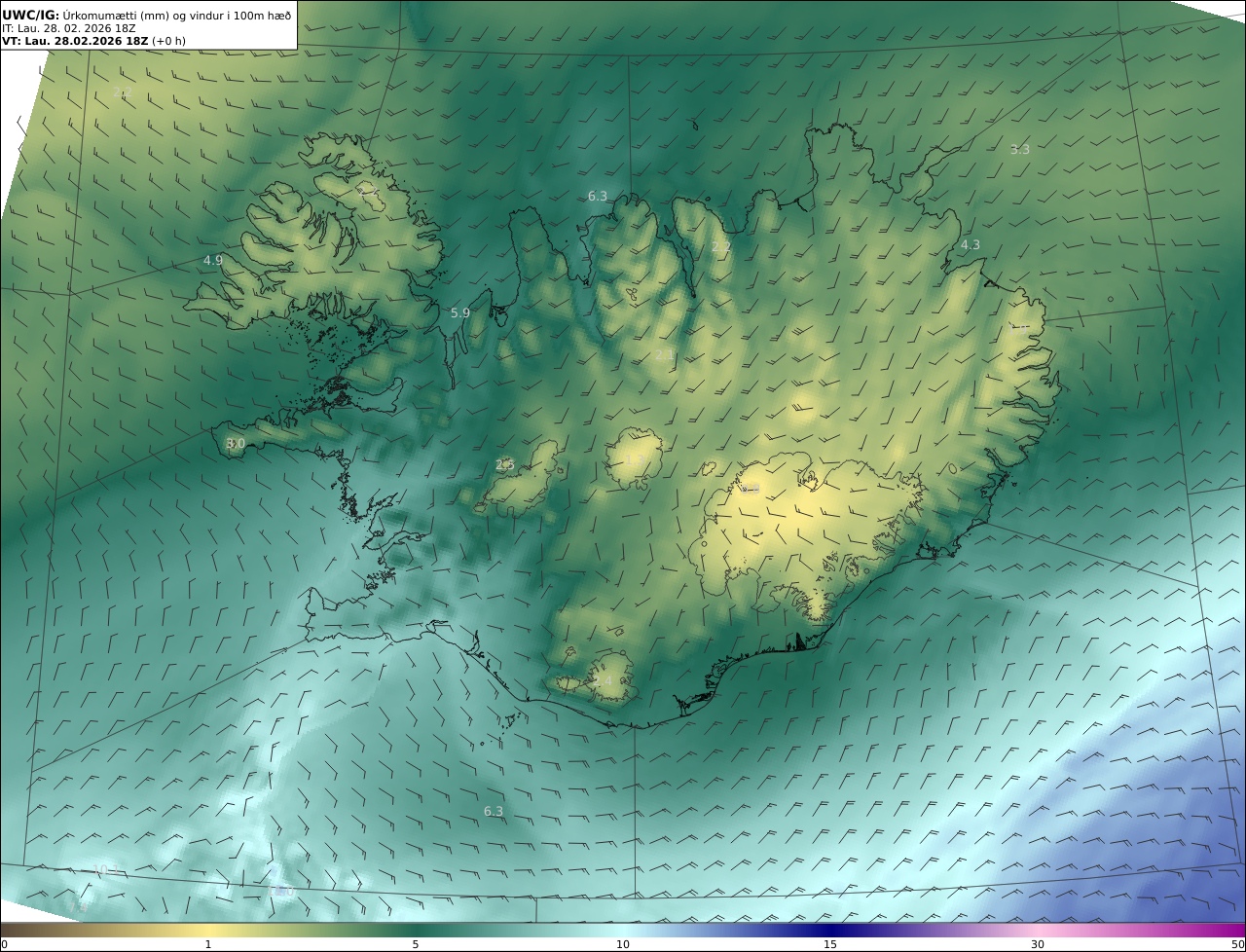Select the 1.3 value label on the glacier

coord(635,458)
